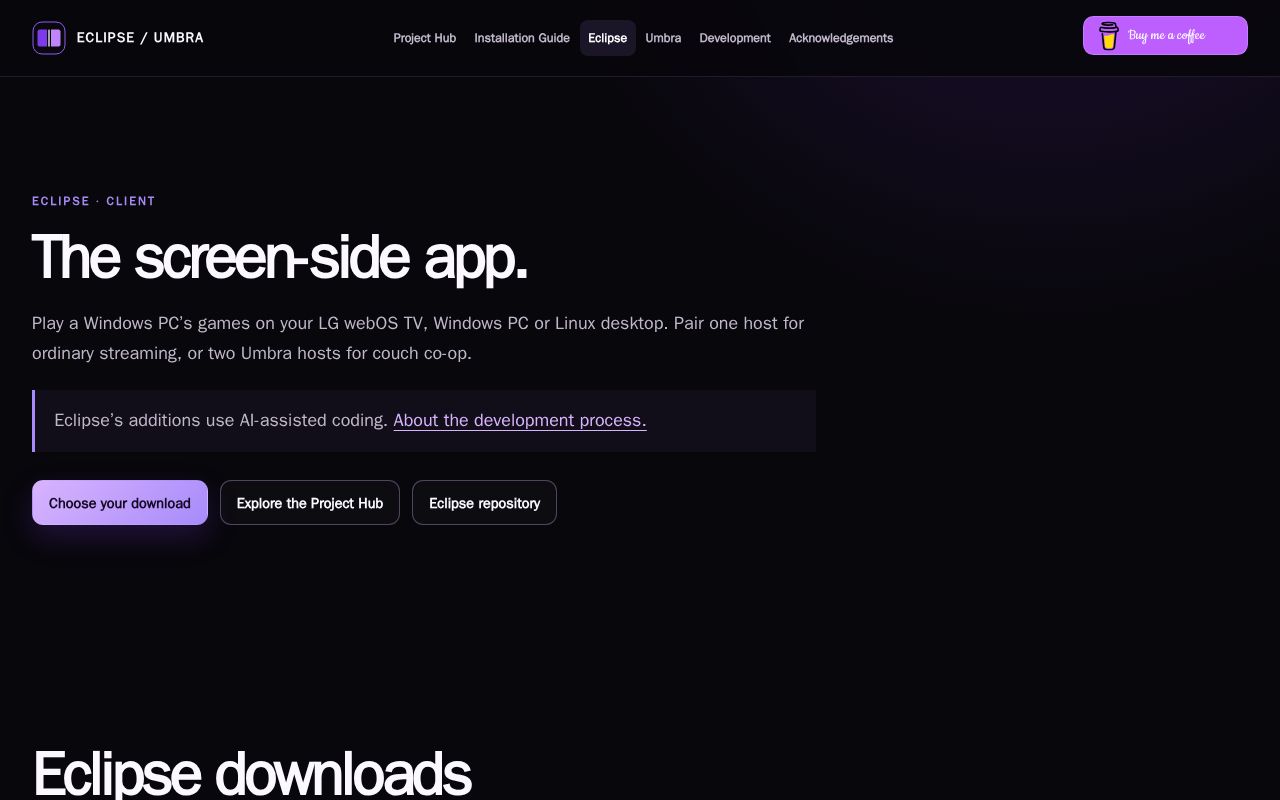
Task: Click the Eclipse / Umbra logo icon
Action: click(49, 38)
